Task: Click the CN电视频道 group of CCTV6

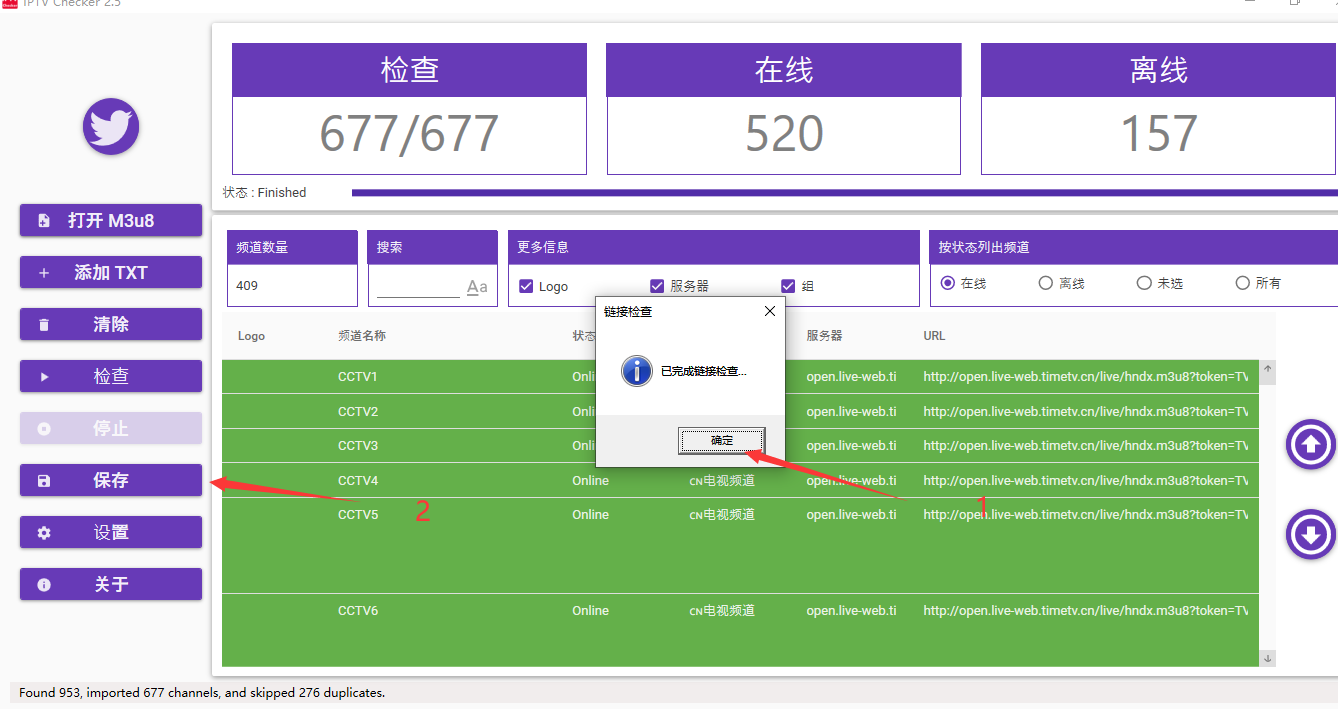Action: (722, 611)
